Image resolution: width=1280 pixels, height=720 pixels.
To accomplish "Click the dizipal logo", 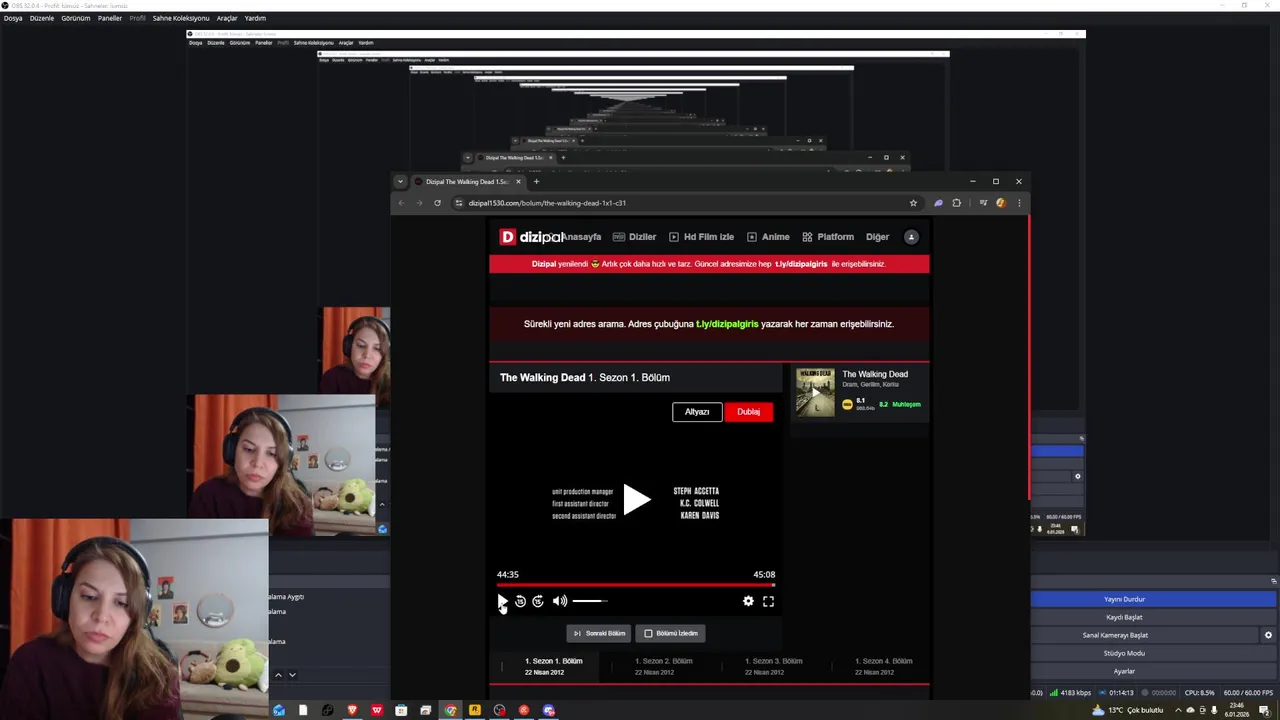I will click(532, 237).
